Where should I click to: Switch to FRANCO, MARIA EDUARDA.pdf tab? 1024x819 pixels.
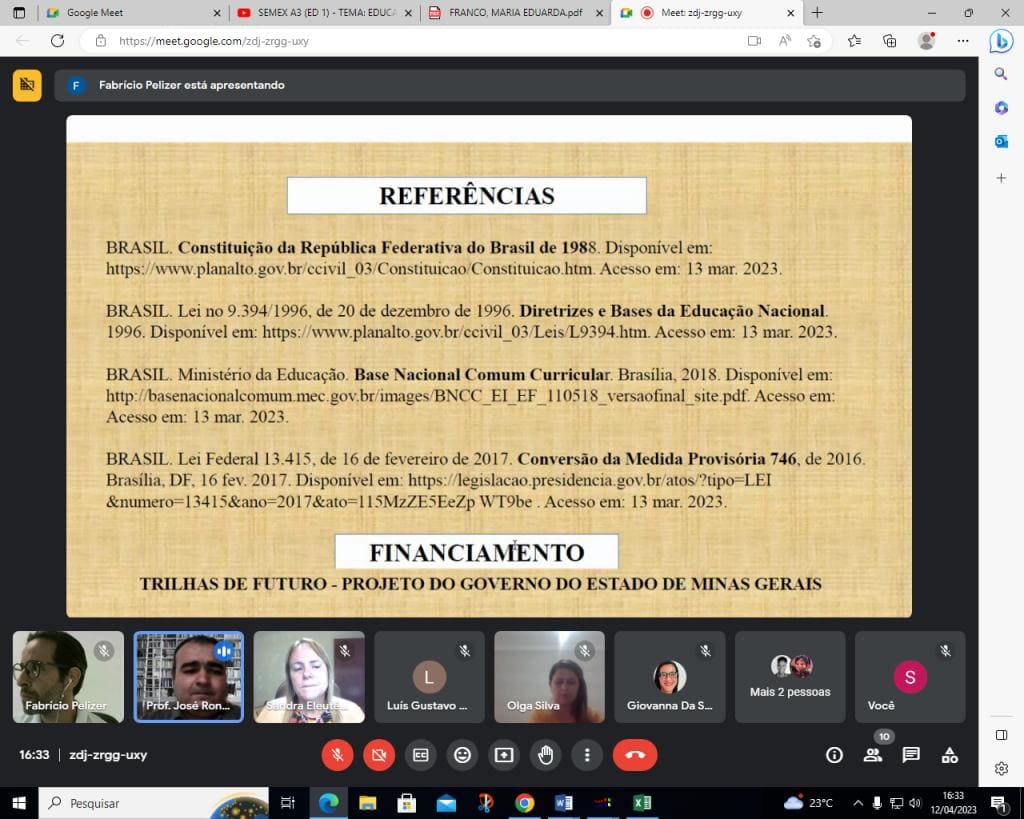(516, 12)
